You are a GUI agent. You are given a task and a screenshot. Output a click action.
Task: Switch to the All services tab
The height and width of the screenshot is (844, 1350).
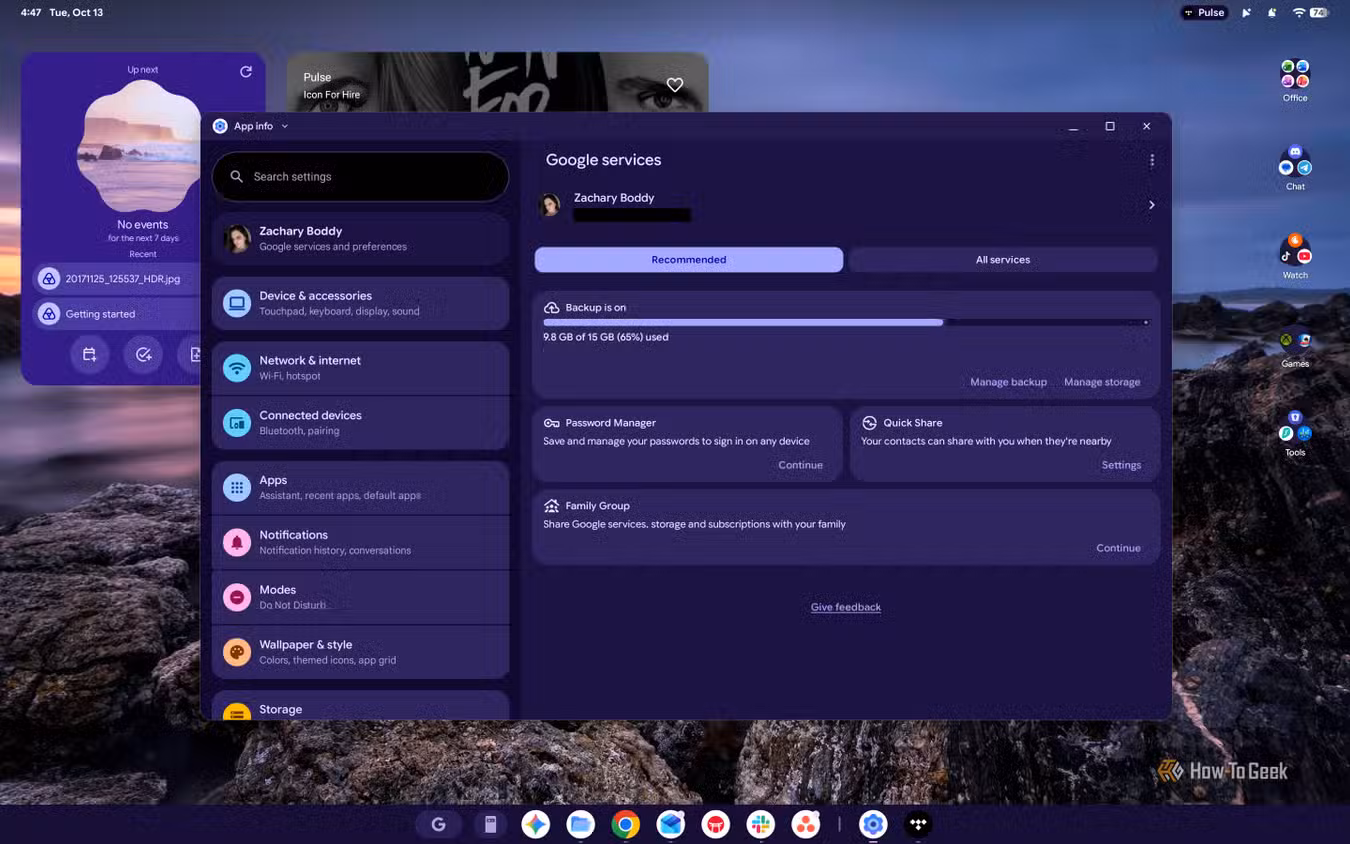click(x=1003, y=260)
